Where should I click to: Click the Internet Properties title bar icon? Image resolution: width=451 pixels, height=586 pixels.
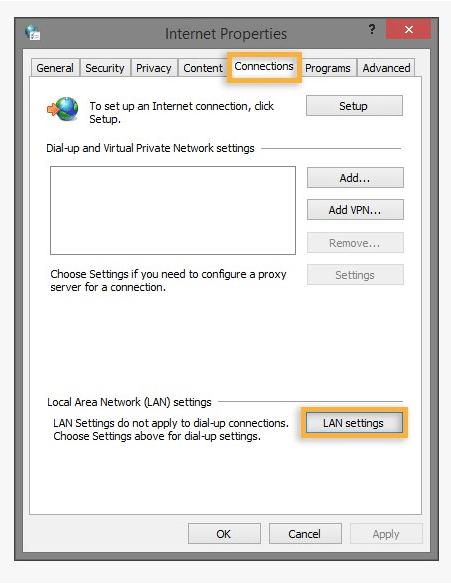(33, 33)
